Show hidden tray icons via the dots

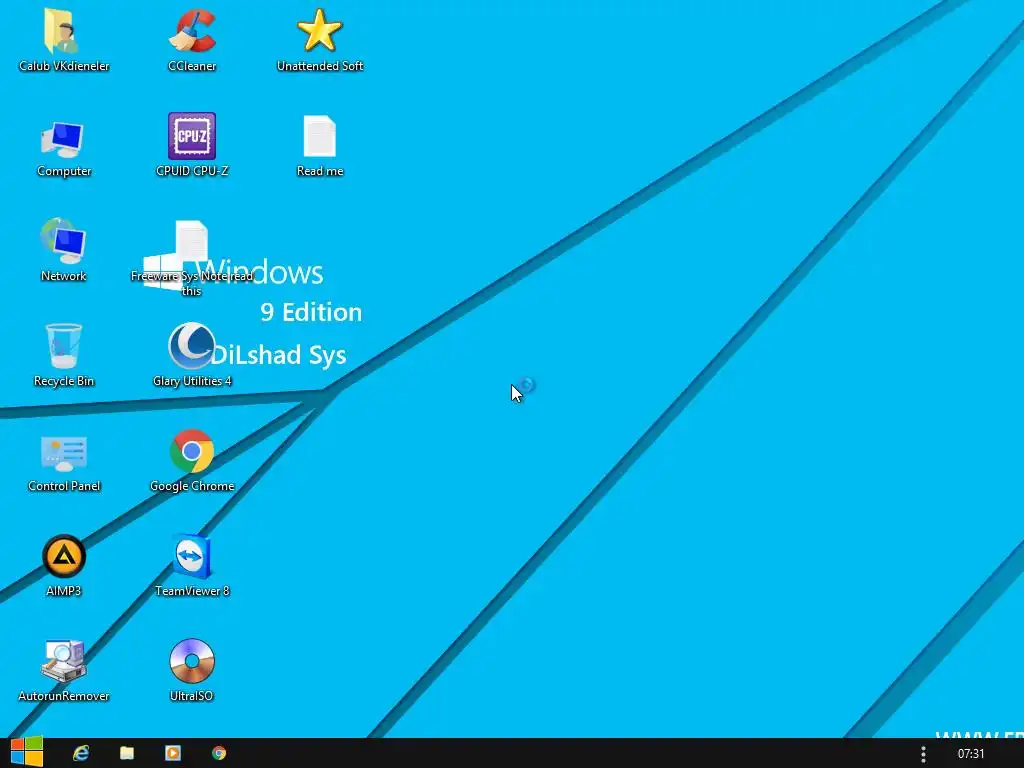point(923,754)
